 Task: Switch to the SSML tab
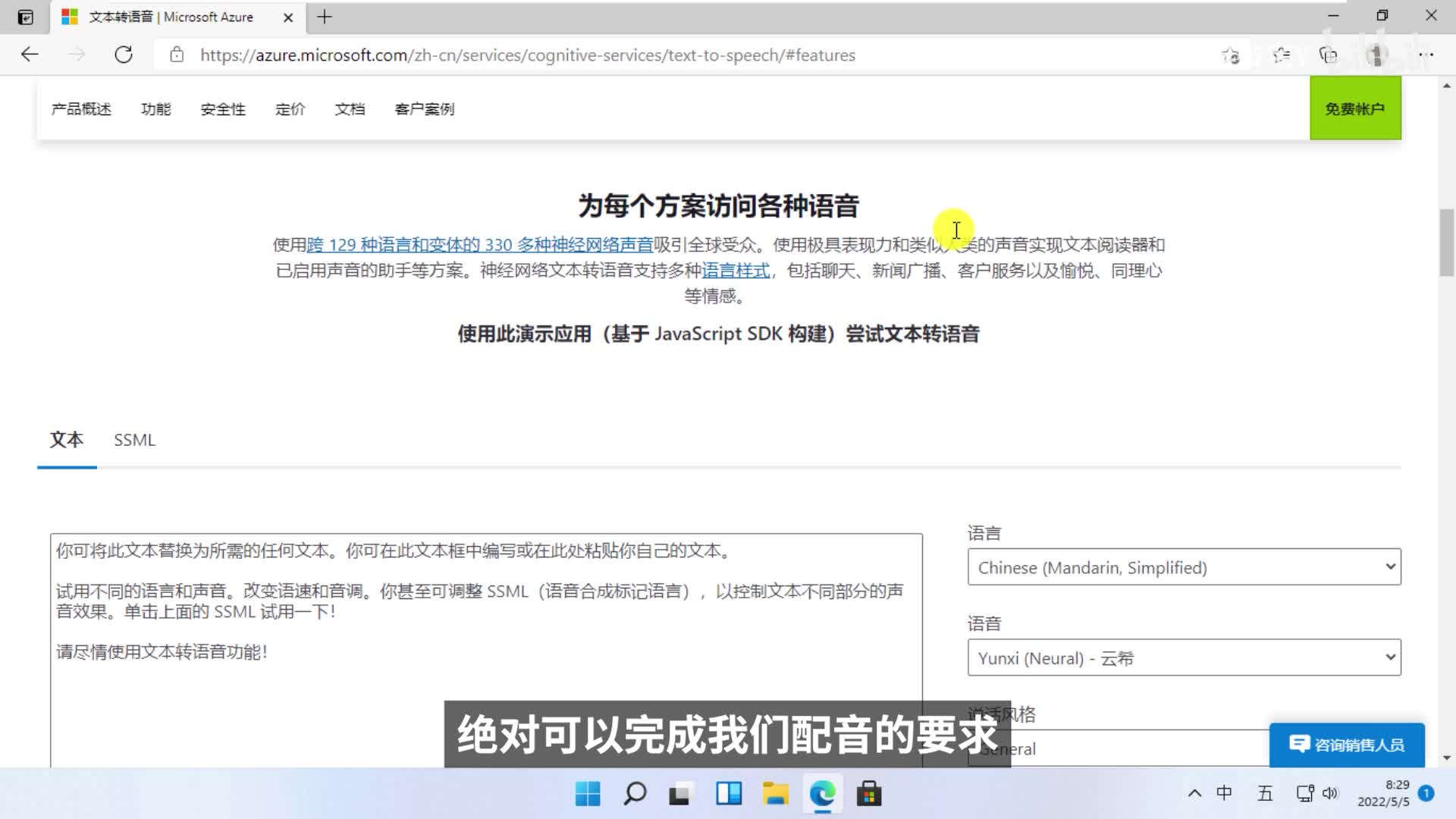[134, 440]
